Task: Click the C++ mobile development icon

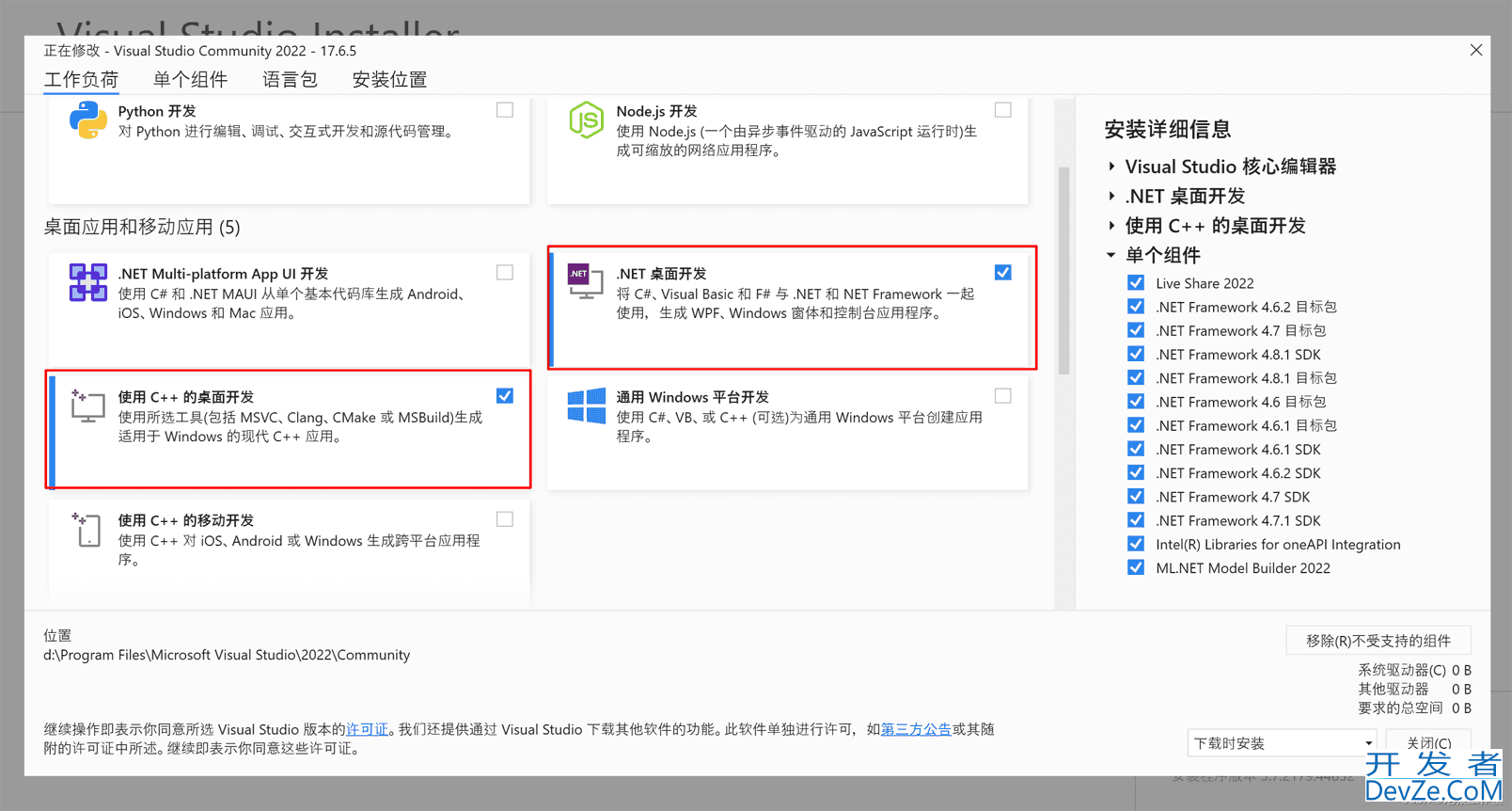Action: tap(87, 529)
